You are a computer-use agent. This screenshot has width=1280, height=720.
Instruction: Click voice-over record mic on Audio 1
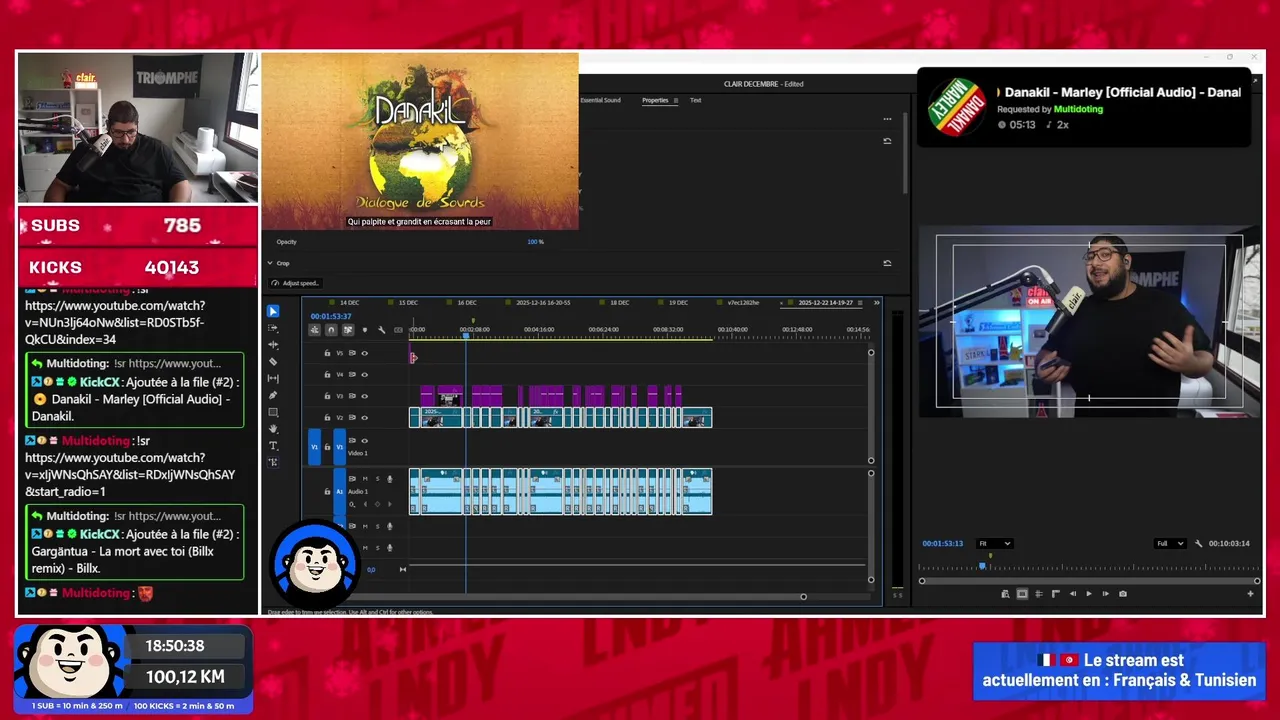tap(389, 479)
